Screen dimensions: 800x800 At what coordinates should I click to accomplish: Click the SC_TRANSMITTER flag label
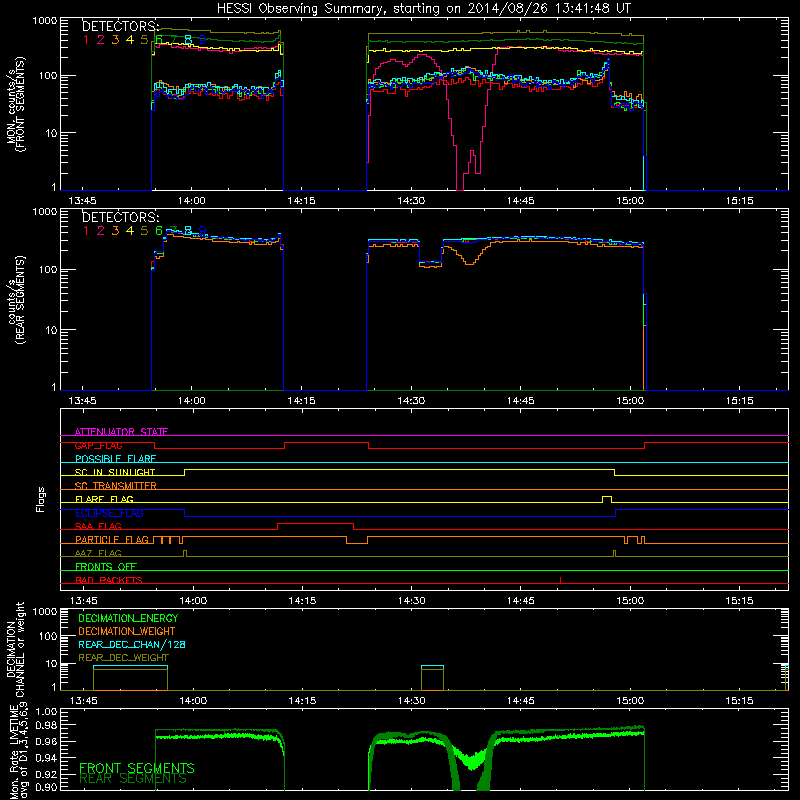click(116, 485)
